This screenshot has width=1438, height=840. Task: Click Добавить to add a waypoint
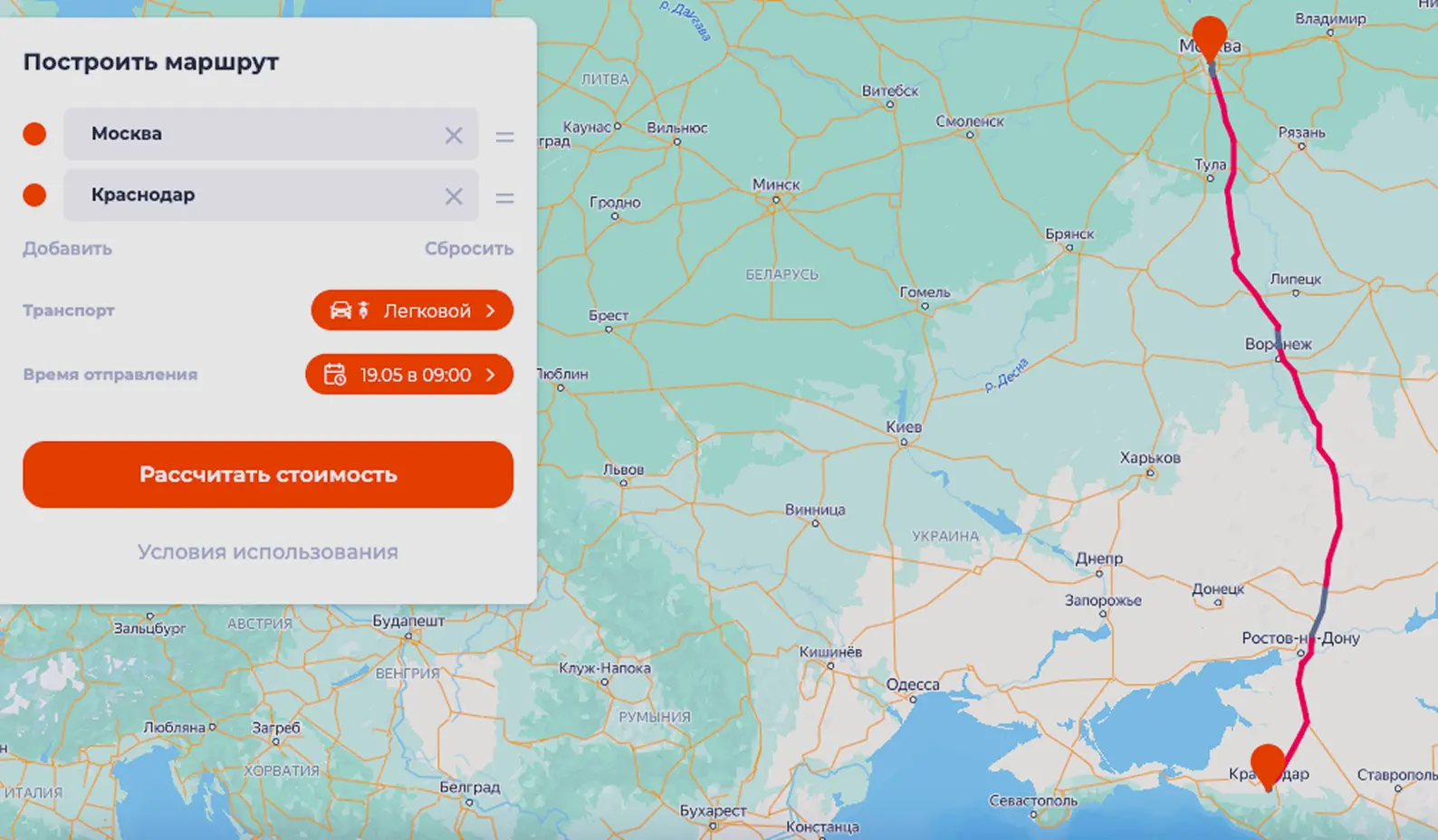(x=67, y=248)
